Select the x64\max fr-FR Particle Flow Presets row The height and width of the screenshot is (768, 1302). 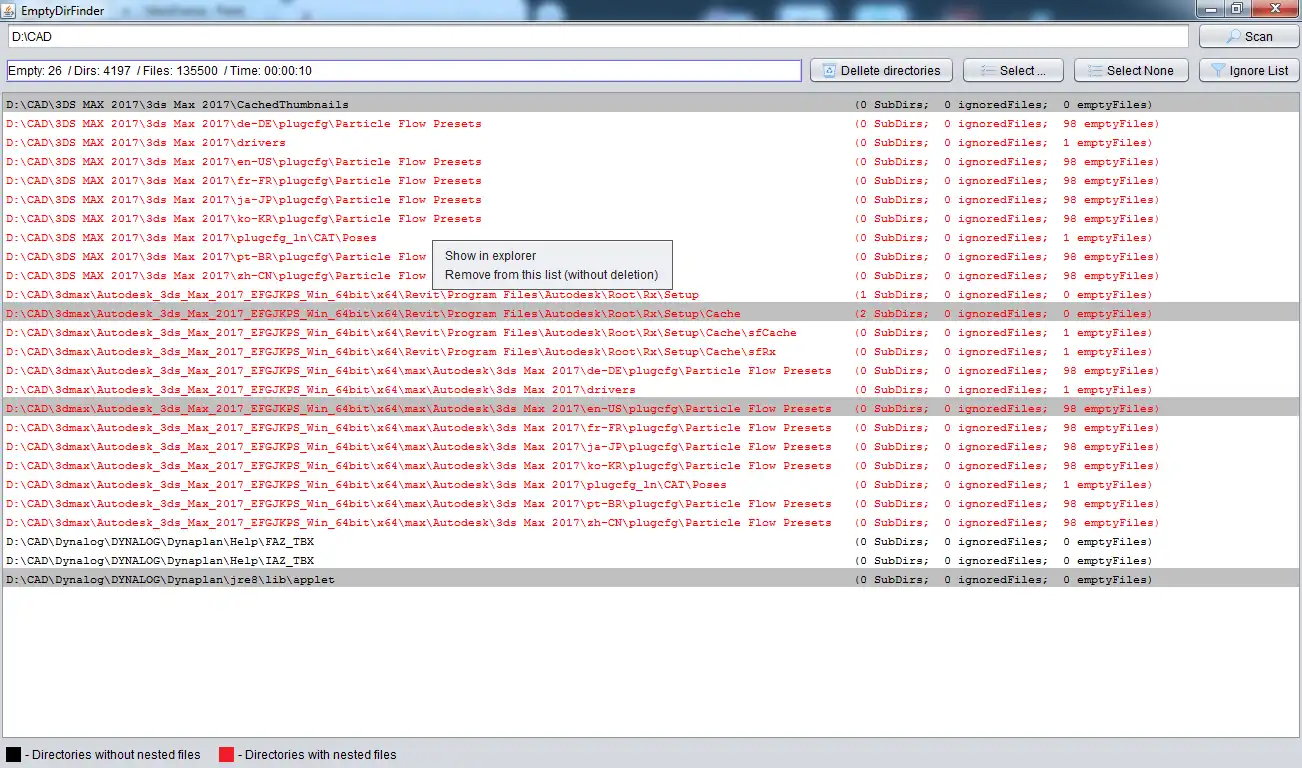click(650, 428)
